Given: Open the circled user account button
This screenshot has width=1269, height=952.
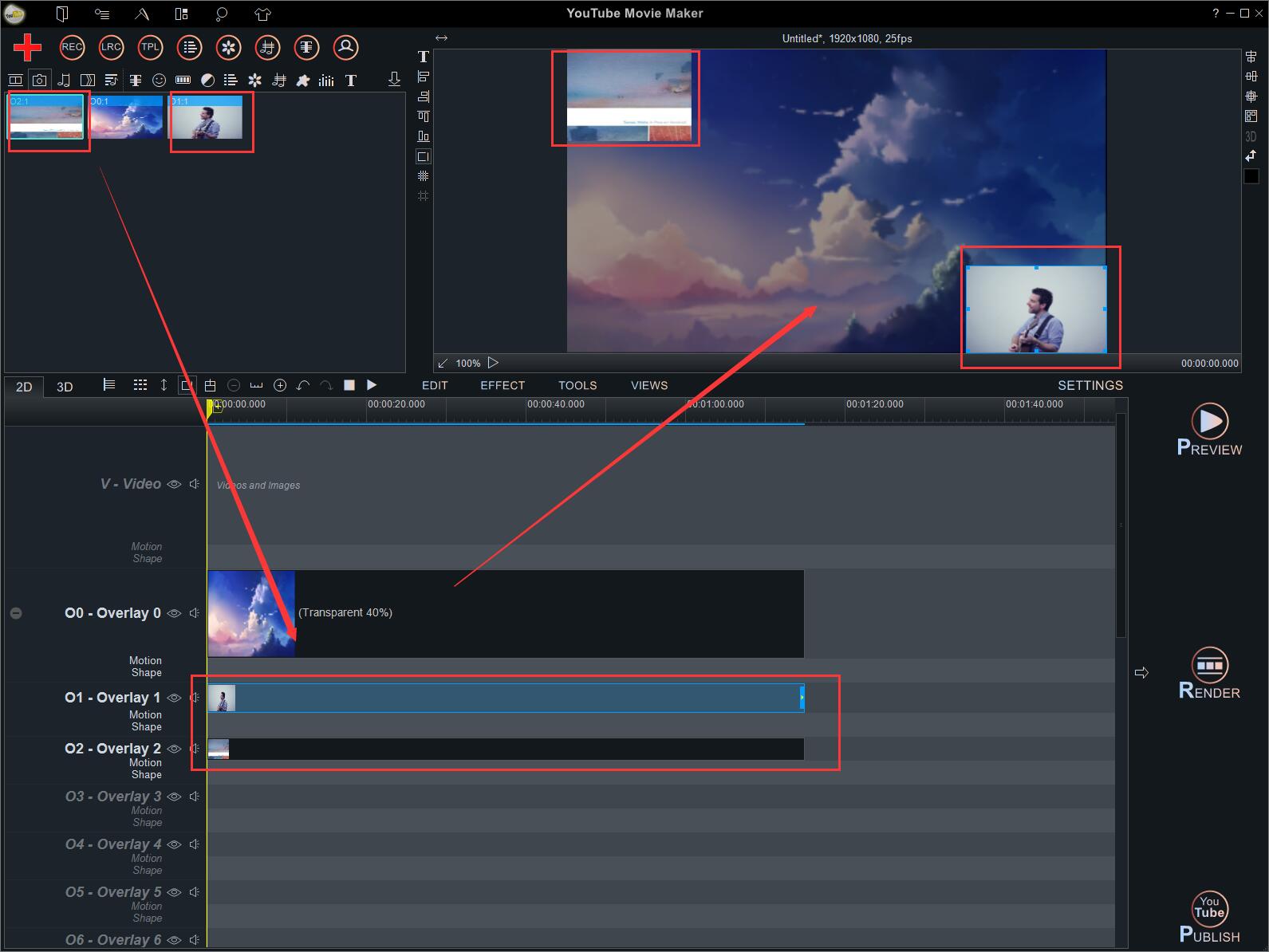Looking at the screenshot, I should click(345, 47).
